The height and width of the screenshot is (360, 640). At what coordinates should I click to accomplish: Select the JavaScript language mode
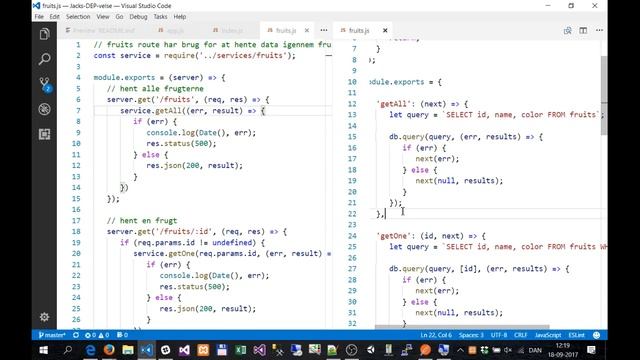[x=548, y=335]
